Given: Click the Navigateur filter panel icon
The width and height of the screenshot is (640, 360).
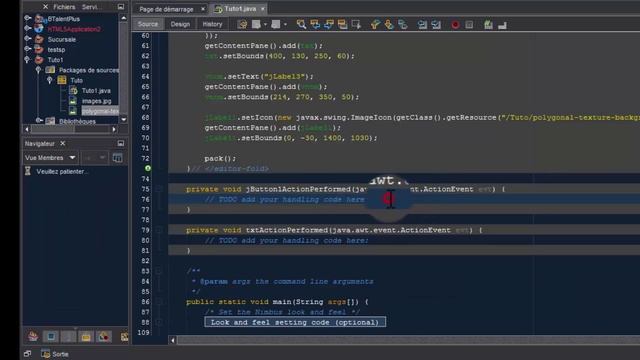Looking at the screenshot, I should (118, 158).
